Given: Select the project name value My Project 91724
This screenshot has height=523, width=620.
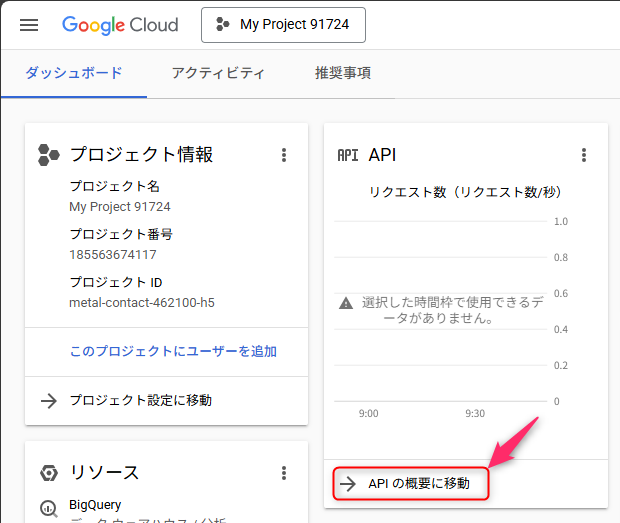Looking at the screenshot, I should [120, 207].
